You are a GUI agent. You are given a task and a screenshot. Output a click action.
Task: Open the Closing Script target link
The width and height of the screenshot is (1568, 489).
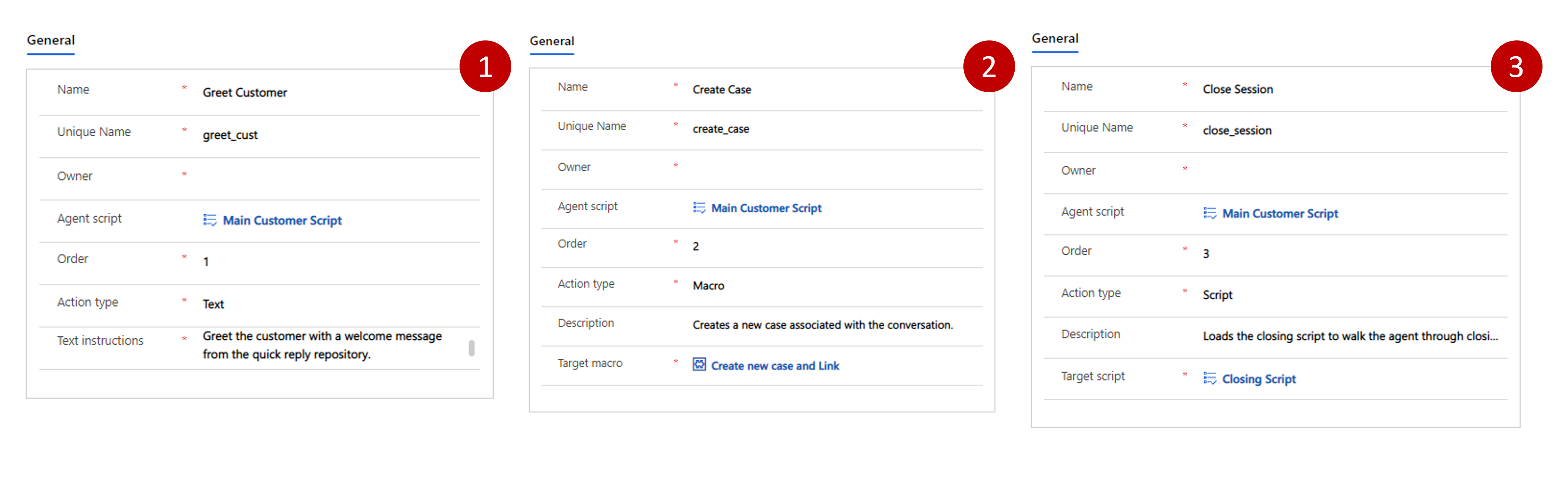click(1258, 379)
